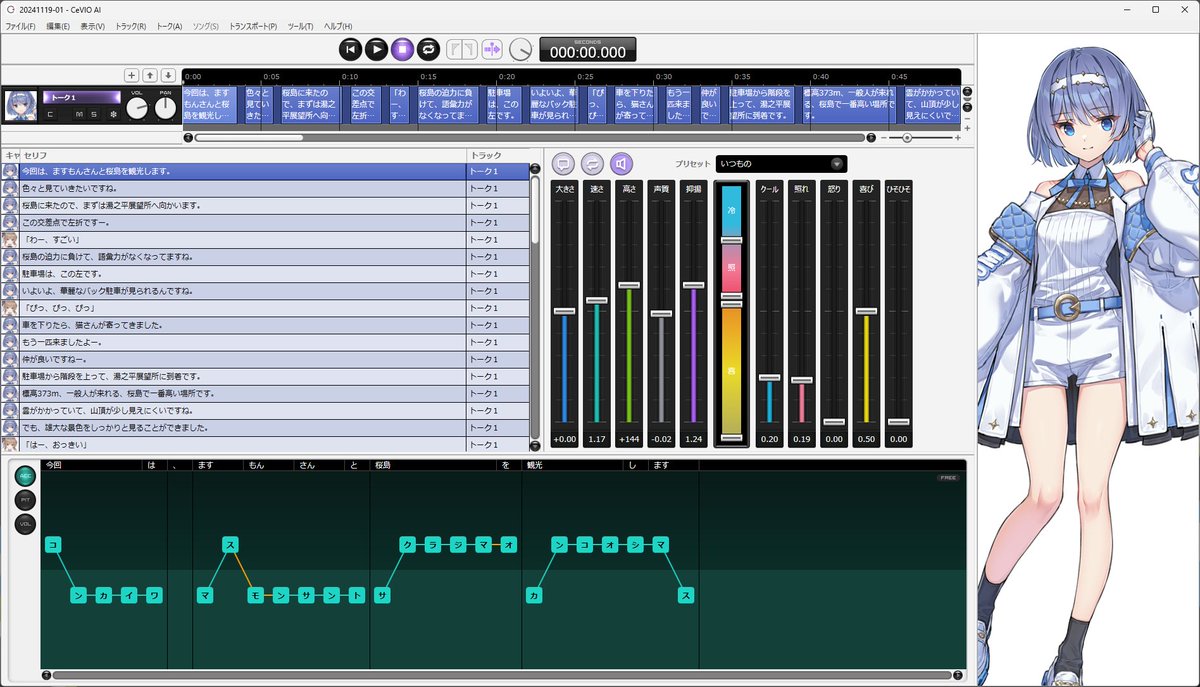Click the 速さ speed slider handle
The height and width of the screenshot is (687, 1200).
(596, 300)
